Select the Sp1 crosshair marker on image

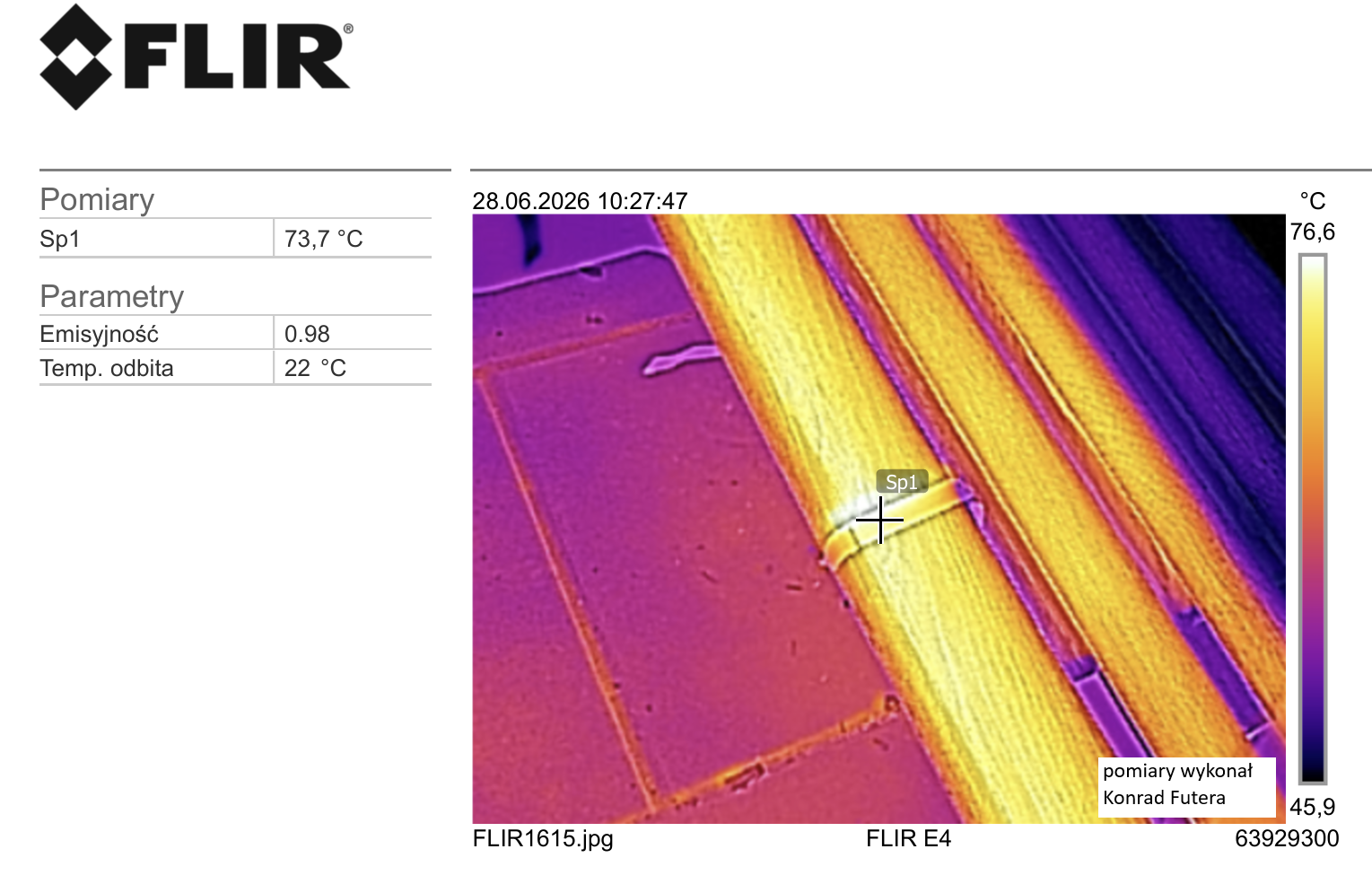[x=880, y=520]
